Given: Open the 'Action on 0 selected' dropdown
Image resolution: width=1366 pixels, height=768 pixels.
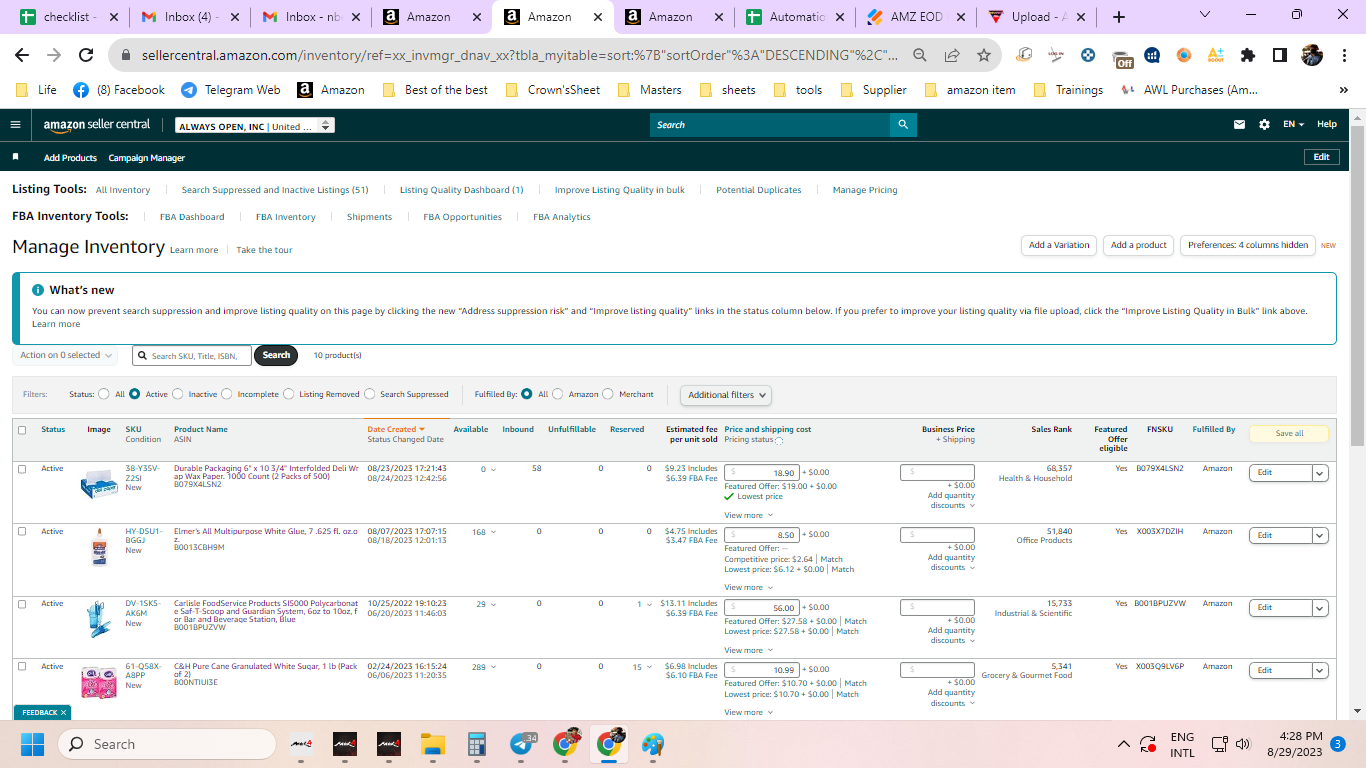Looking at the screenshot, I should point(65,355).
